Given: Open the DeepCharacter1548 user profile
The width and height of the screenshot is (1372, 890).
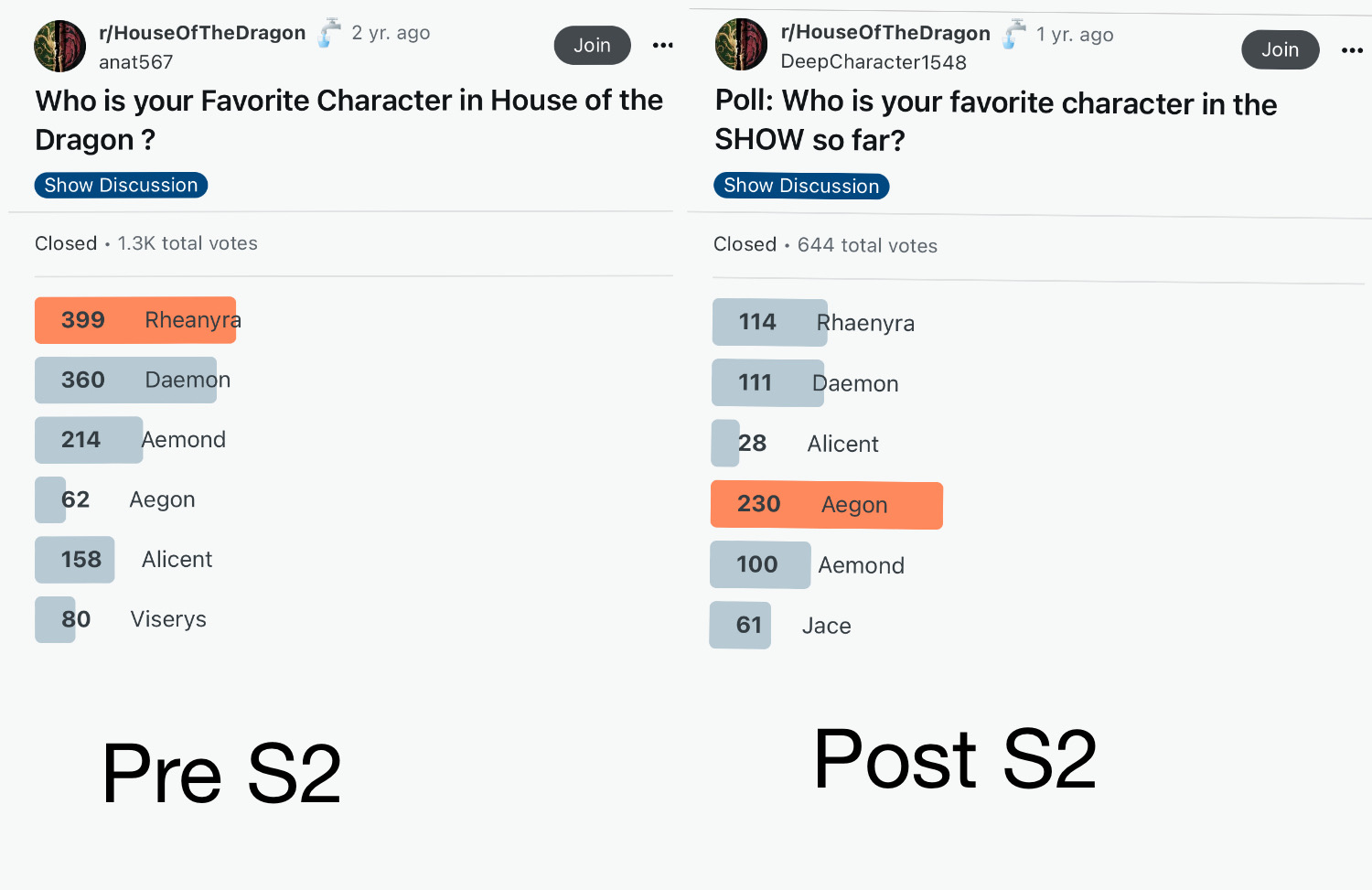Looking at the screenshot, I should pos(874,62).
